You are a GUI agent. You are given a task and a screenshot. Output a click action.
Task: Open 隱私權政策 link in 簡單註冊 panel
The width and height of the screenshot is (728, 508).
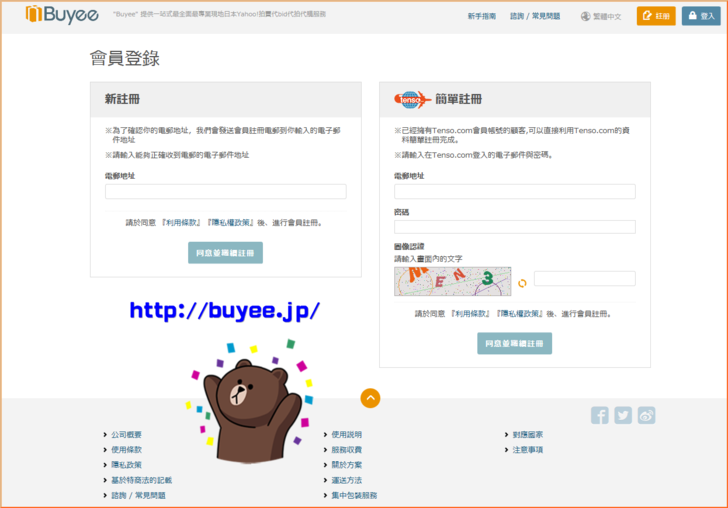(x=520, y=314)
